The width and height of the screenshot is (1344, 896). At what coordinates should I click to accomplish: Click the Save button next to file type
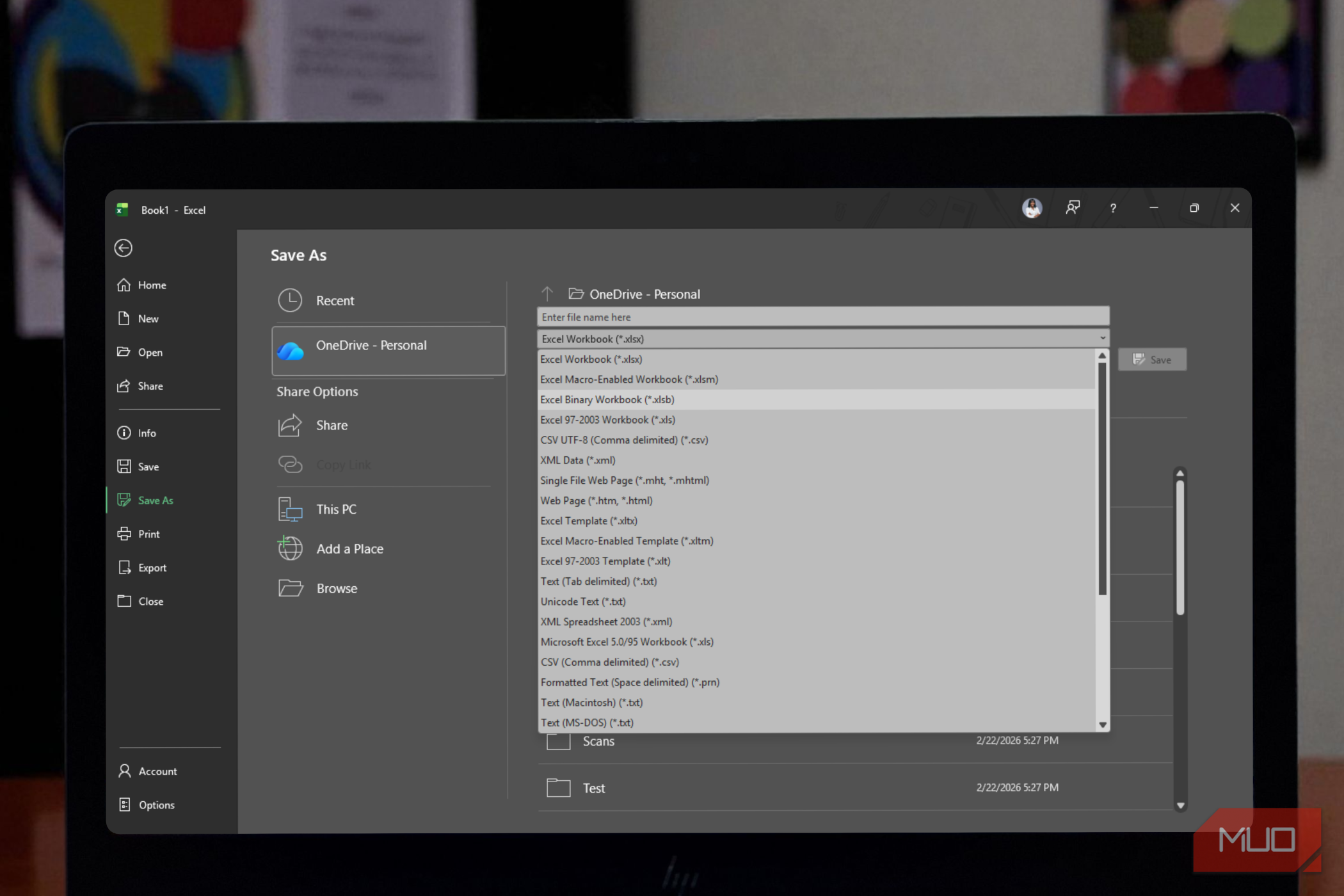(x=1152, y=360)
